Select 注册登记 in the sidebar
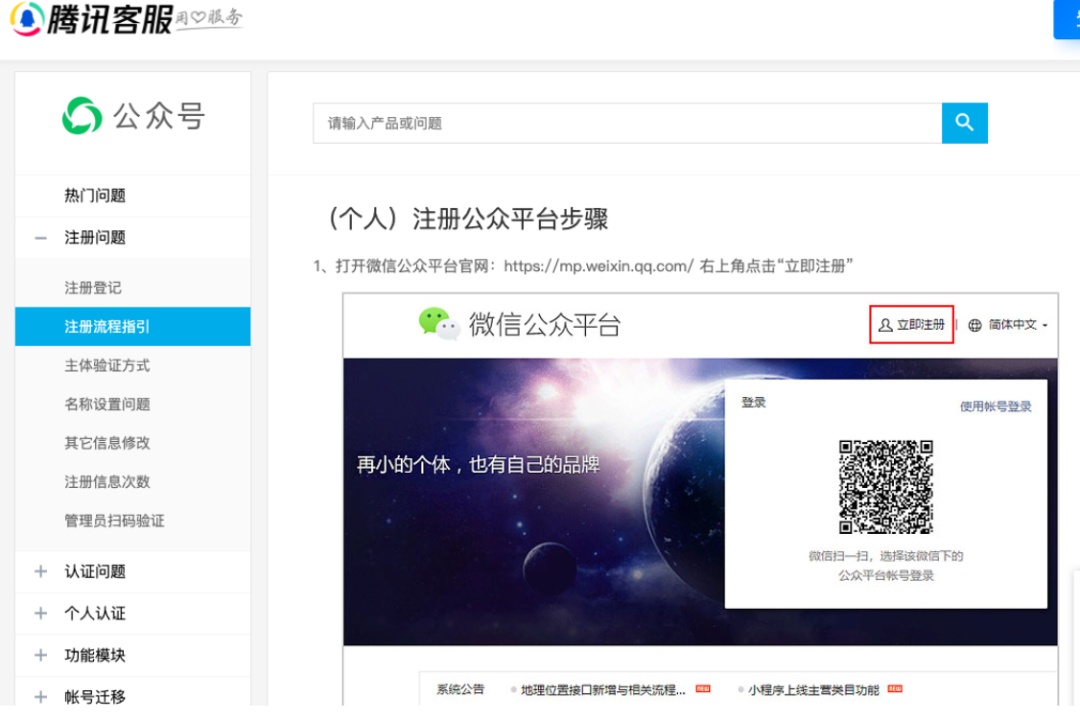This screenshot has width=1080, height=720. point(93,288)
